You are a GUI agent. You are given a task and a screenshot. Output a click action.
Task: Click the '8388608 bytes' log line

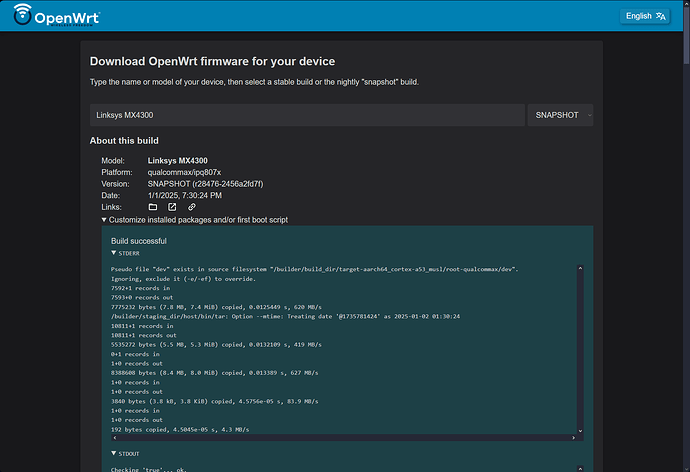click(x=214, y=373)
